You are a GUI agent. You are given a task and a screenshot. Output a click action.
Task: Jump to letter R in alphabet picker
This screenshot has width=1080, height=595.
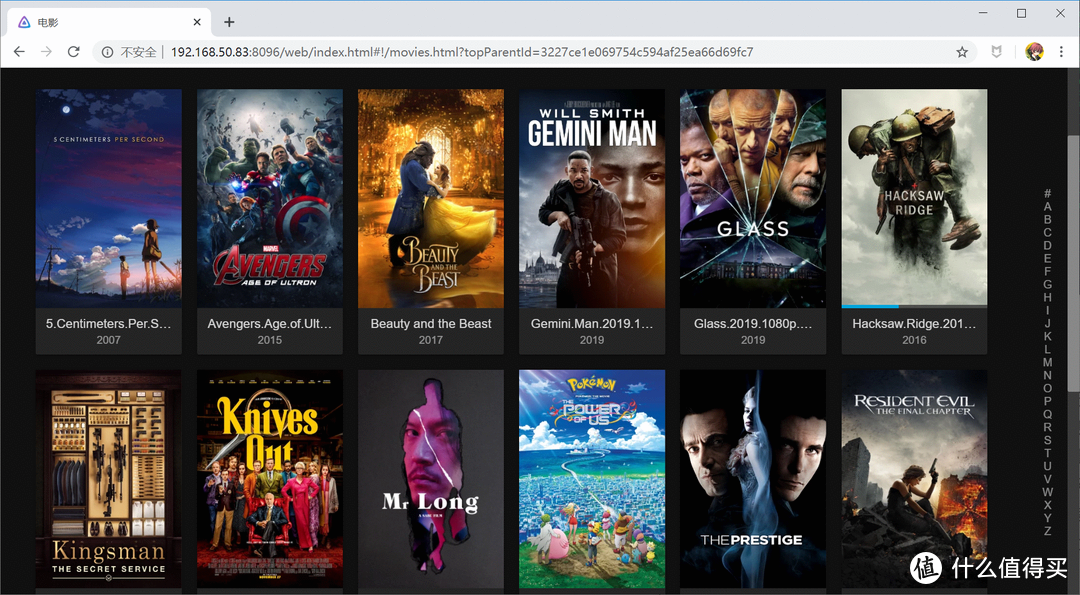click(x=1048, y=428)
